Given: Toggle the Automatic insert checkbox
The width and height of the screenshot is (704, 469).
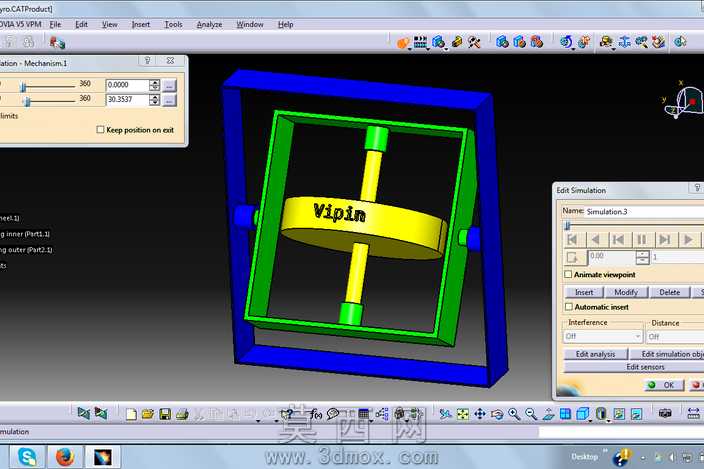Looking at the screenshot, I should click(569, 307).
